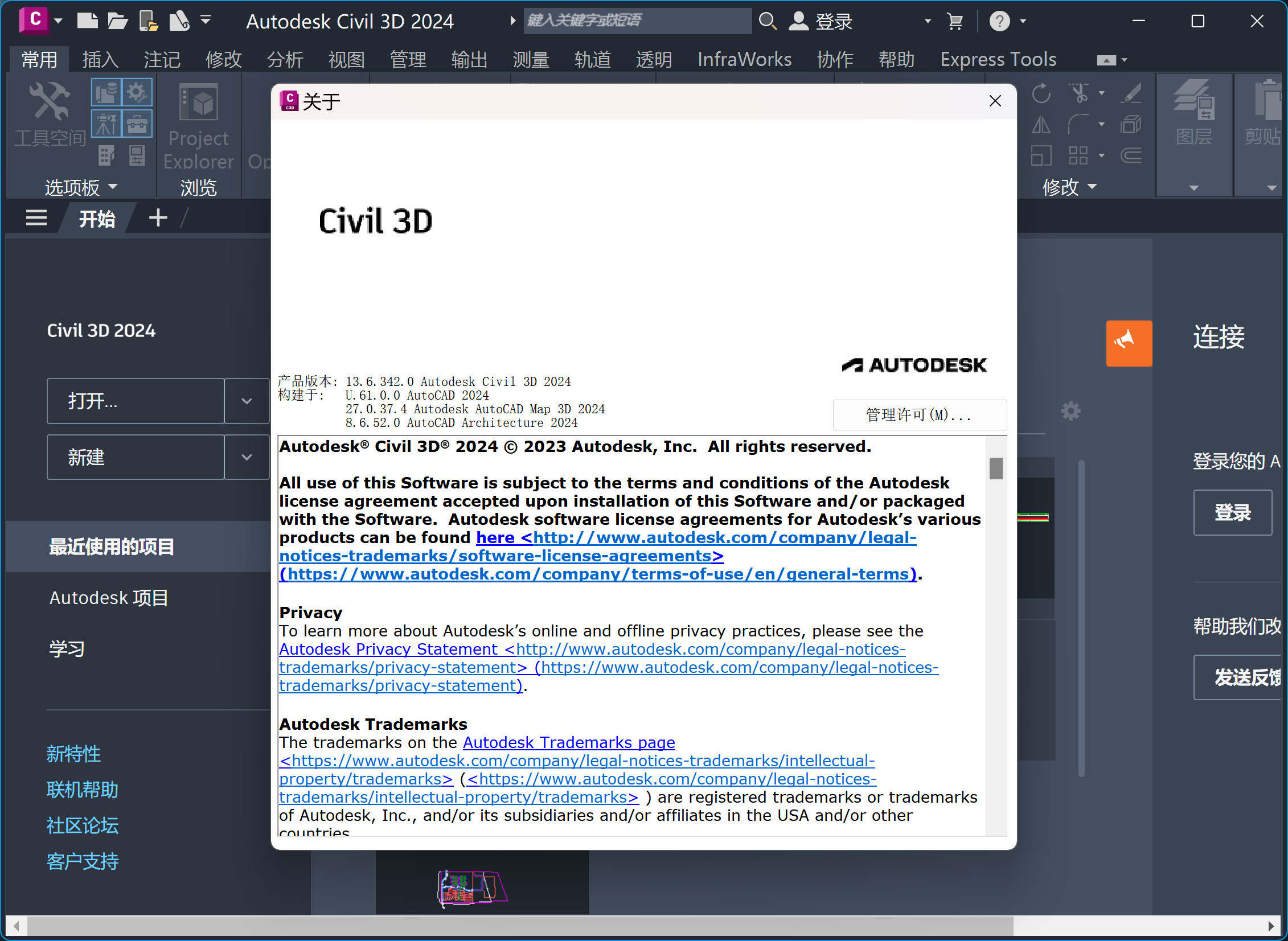This screenshot has width=1288, height=941.
Task: Click the orange announcements megaphone icon
Action: click(1129, 343)
